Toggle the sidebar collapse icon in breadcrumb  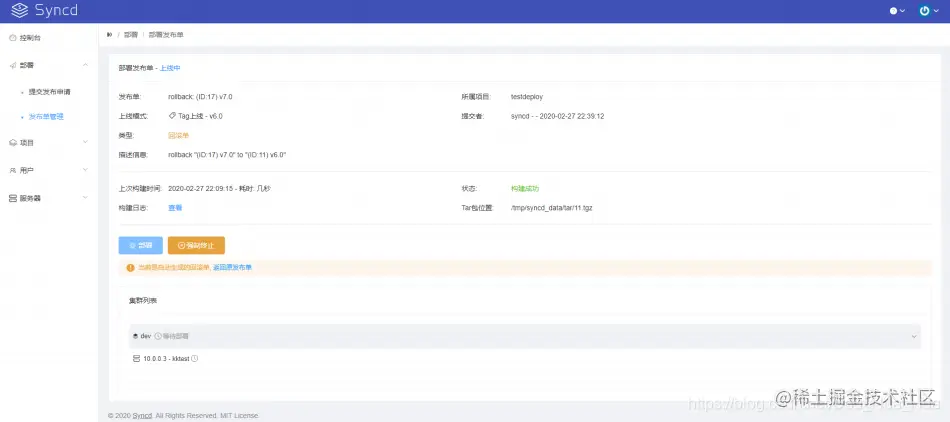[110, 35]
